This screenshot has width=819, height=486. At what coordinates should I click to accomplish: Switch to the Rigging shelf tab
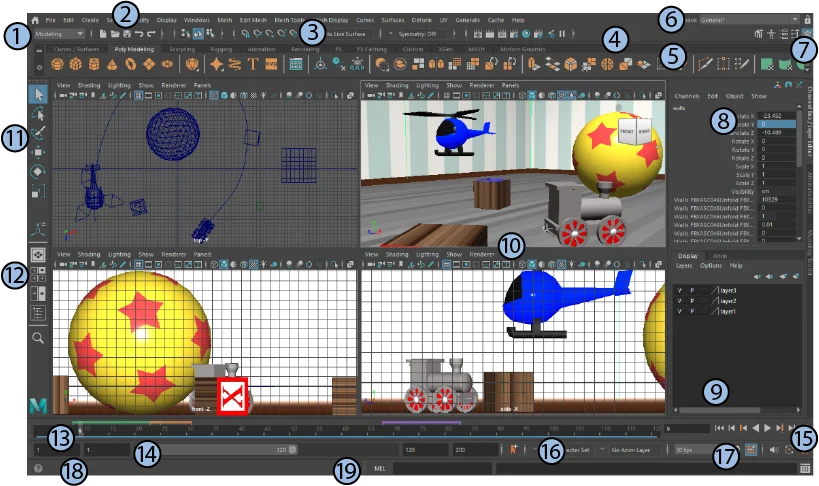[x=221, y=50]
